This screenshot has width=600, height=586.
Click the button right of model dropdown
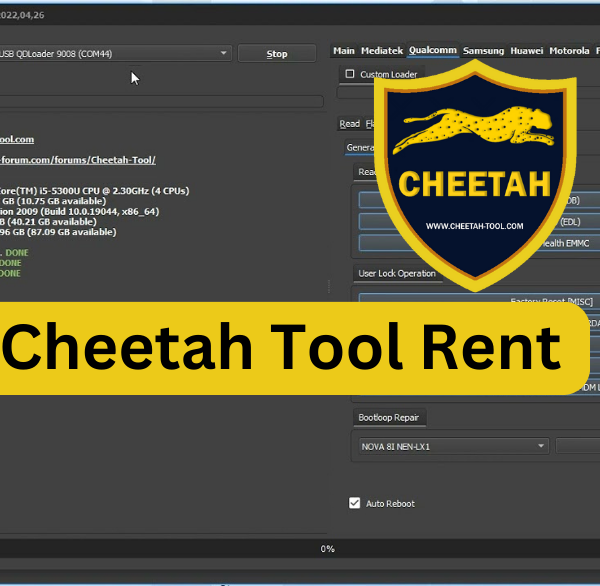(577, 446)
